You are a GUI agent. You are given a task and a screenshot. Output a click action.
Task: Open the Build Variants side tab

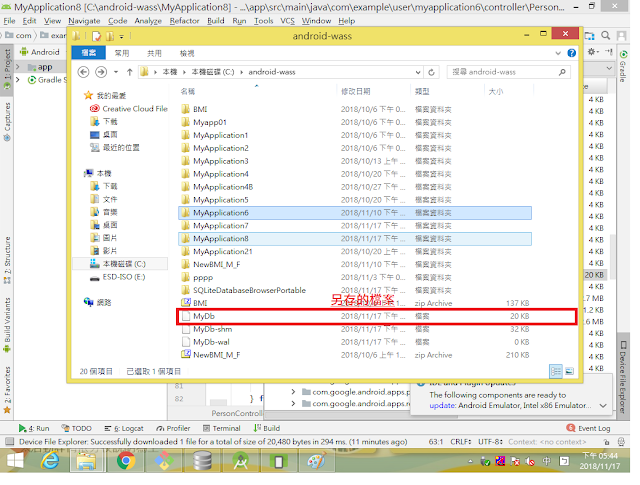pyautogui.click(x=7, y=325)
